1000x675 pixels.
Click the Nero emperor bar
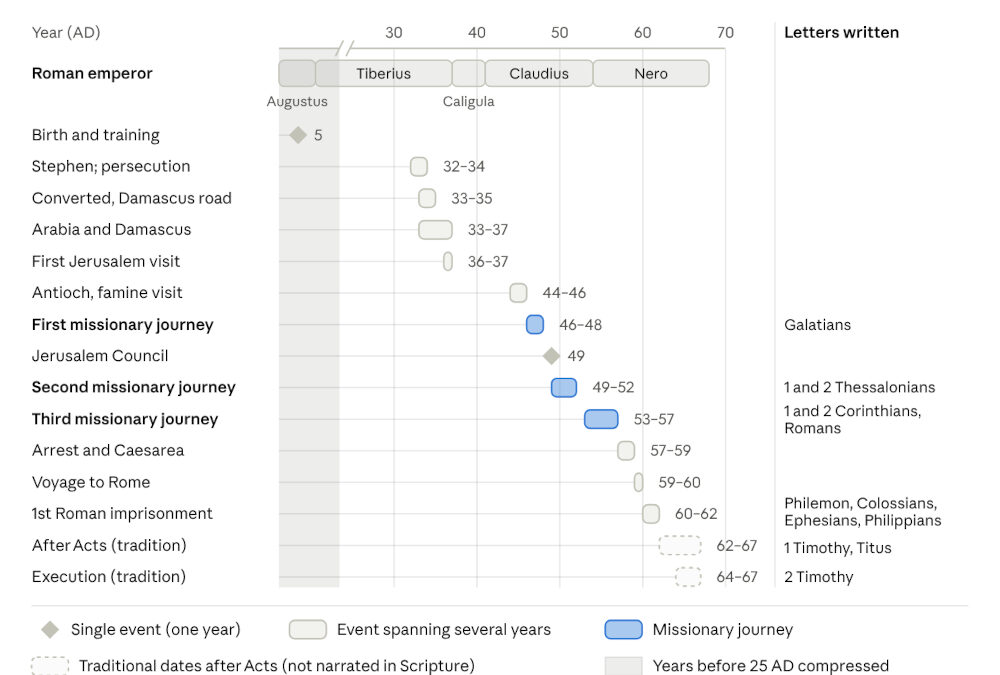[x=651, y=73]
